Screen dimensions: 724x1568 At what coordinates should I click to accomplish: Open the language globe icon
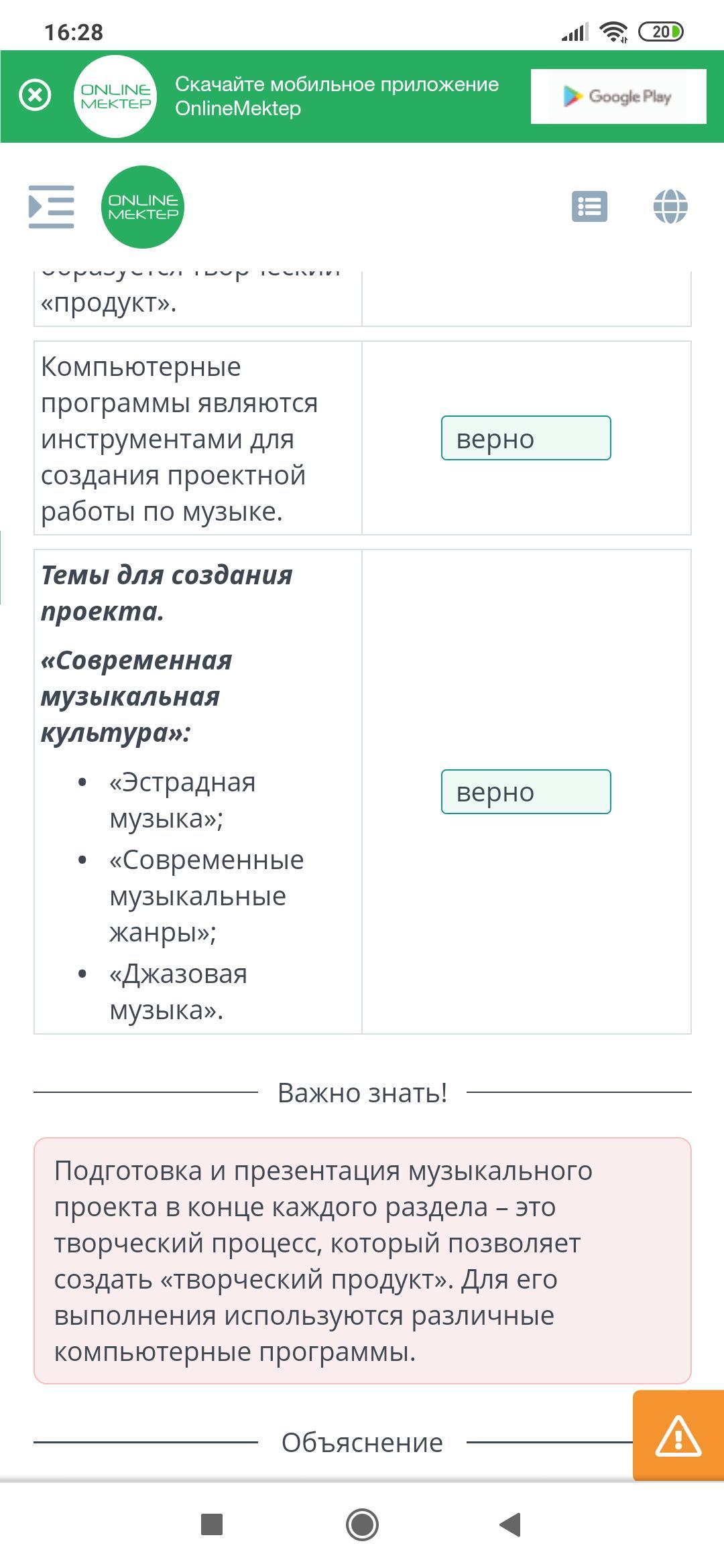(670, 206)
